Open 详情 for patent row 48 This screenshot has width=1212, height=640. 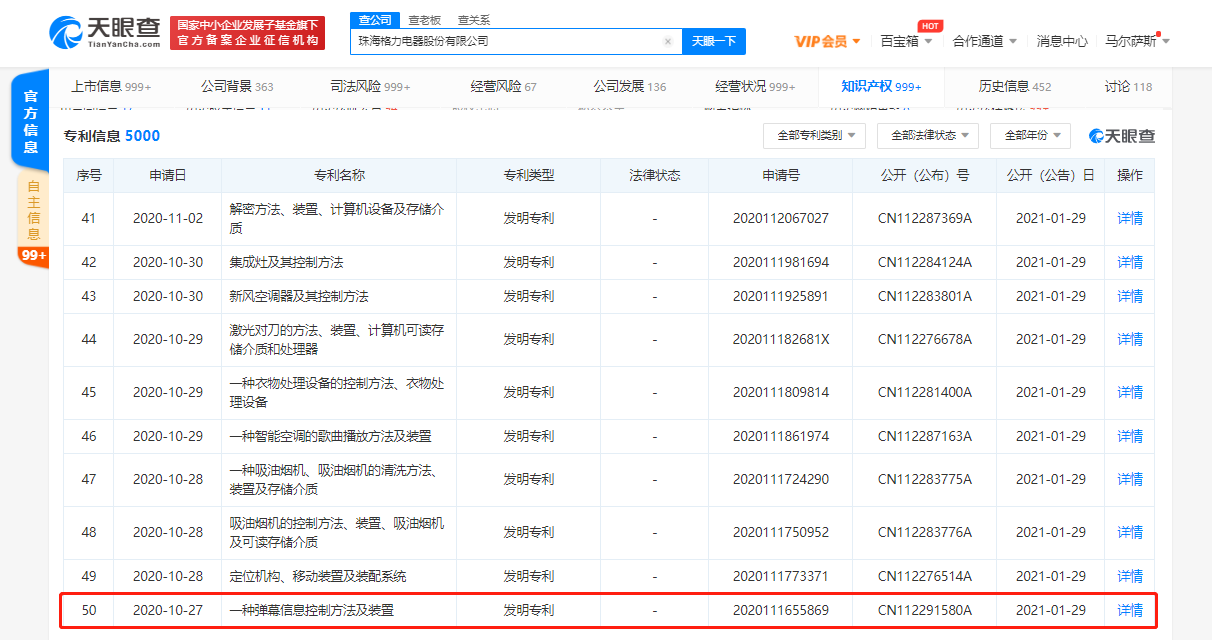point(1130,532)
